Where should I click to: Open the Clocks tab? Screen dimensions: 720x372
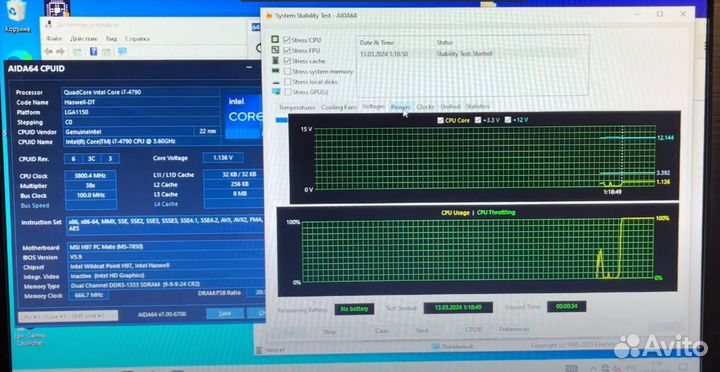click(x=425, y=107)
